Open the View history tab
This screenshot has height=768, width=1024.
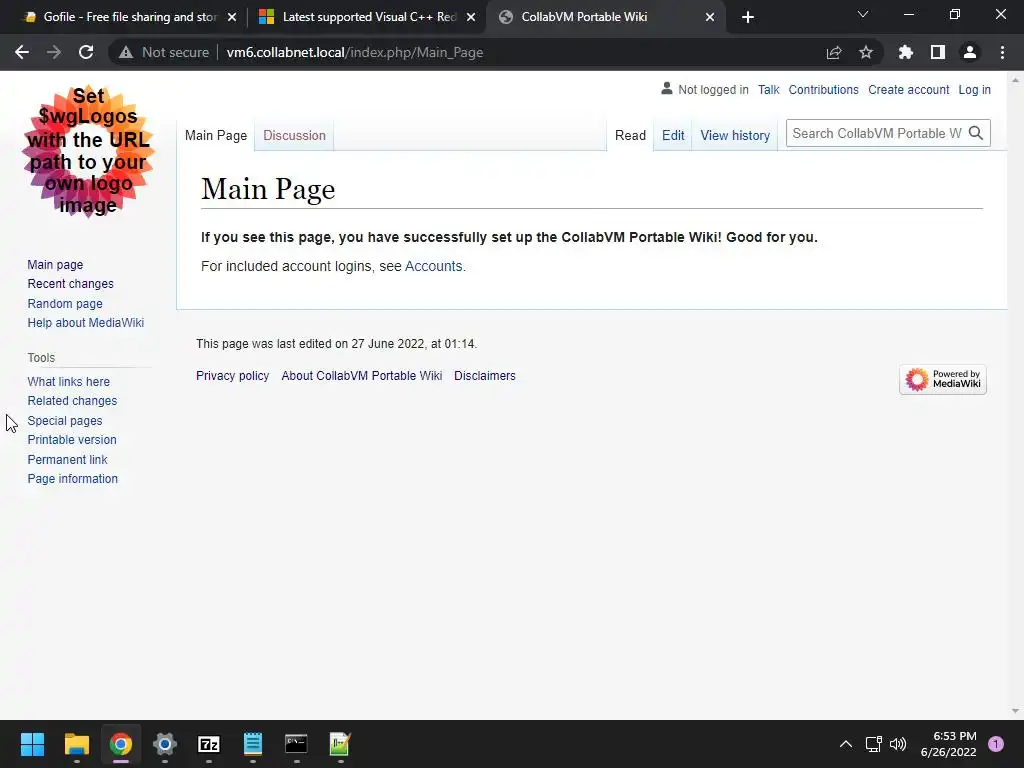click(735, 135)
